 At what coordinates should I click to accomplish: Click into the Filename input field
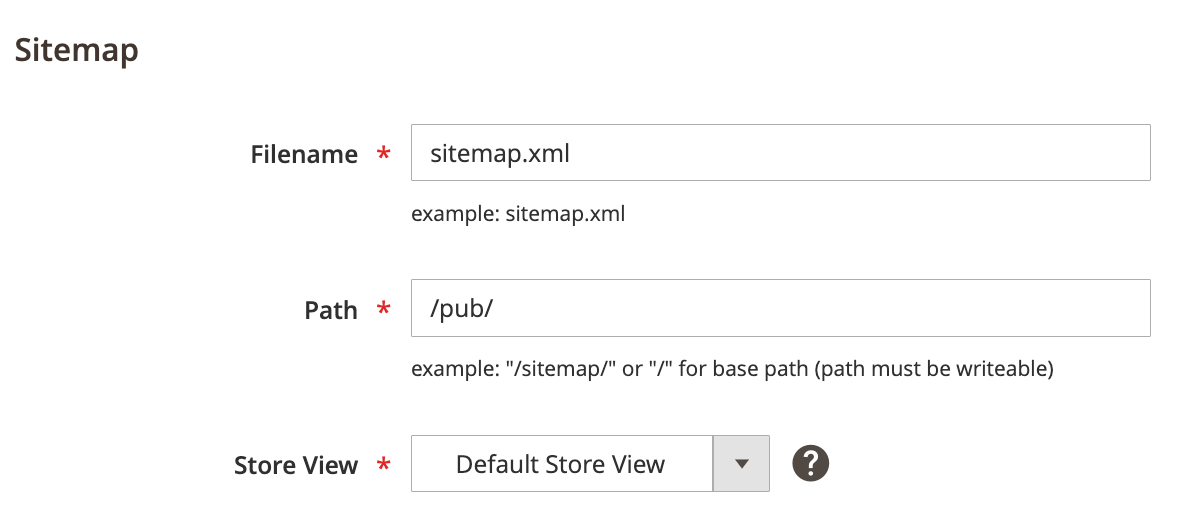pos(780,153)
